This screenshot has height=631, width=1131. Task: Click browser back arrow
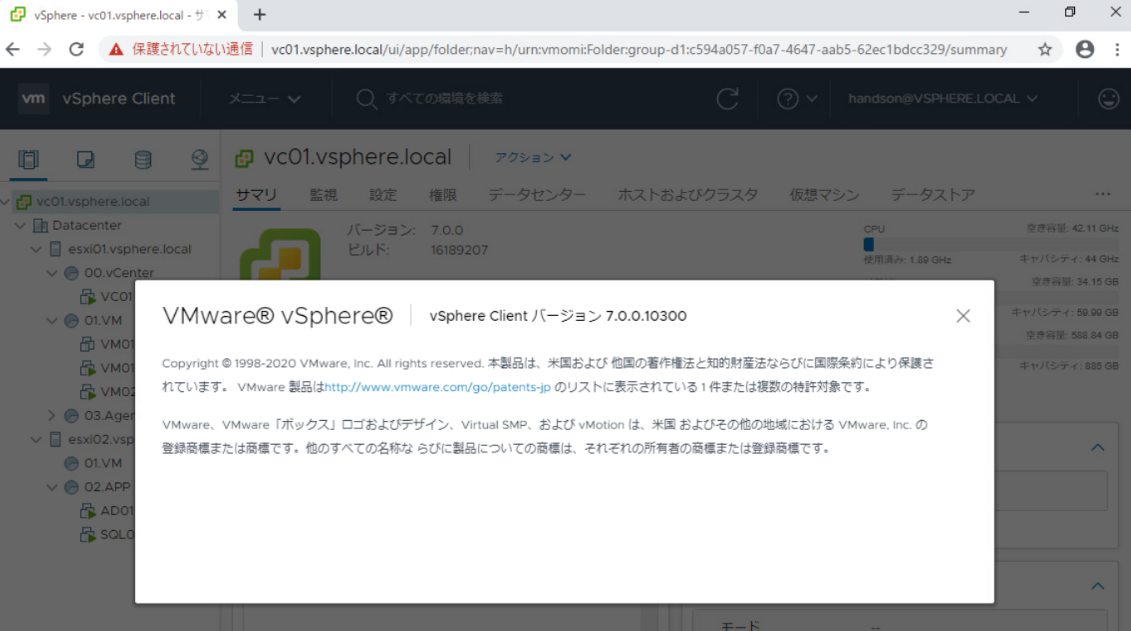coord(13,49)
